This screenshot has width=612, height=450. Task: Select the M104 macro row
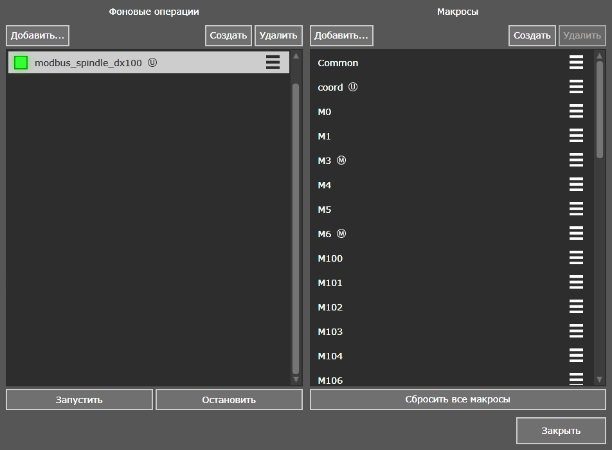coord(452,356)
